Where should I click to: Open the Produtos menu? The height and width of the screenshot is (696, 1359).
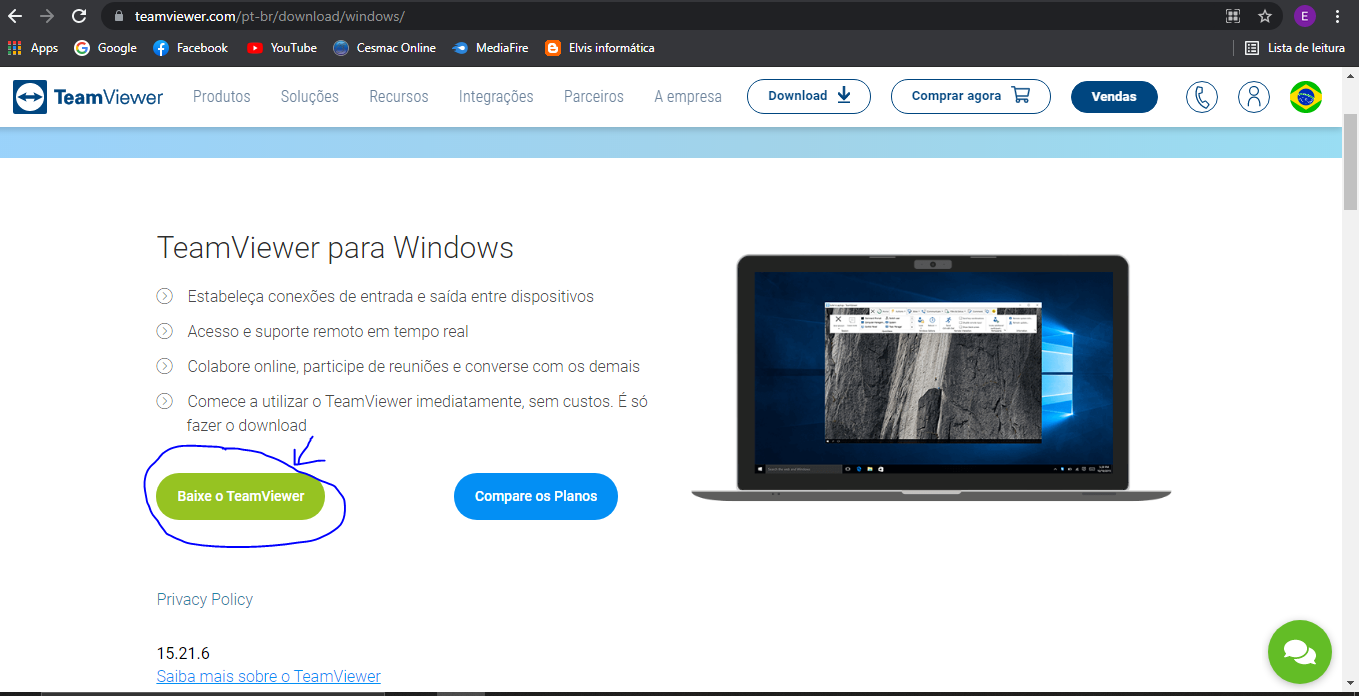click(222, 97)
